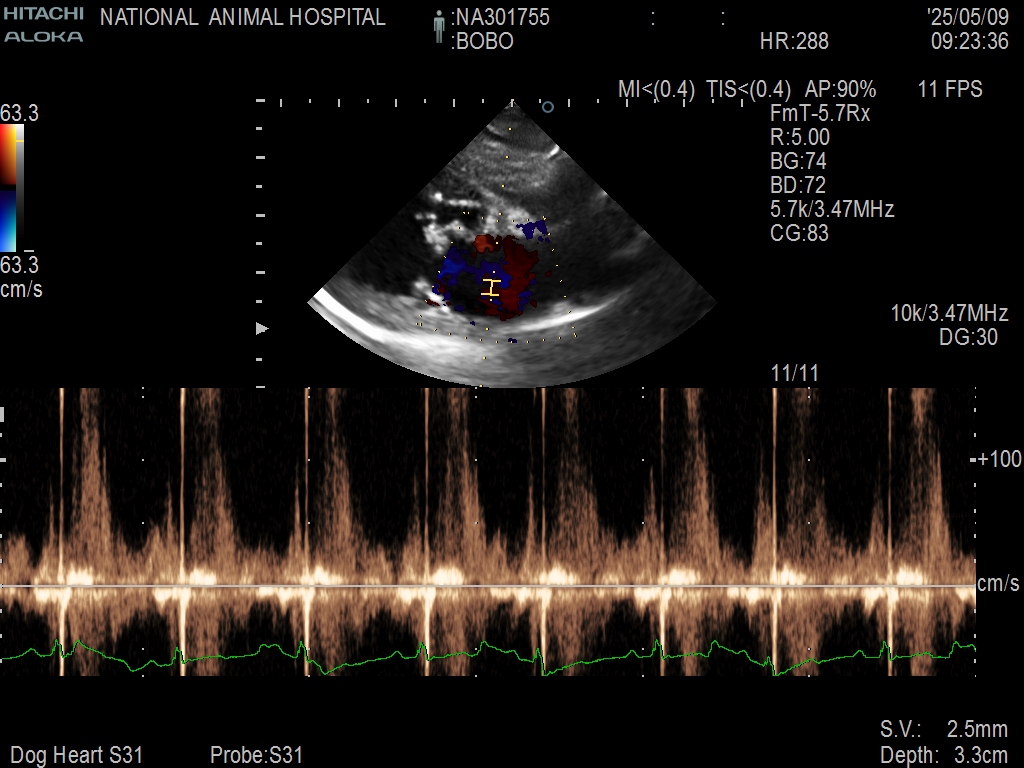The height and width of the screenshot is (768, 1024).
Task: Click the focus position triangle marker
Action: tap(263, 328)
